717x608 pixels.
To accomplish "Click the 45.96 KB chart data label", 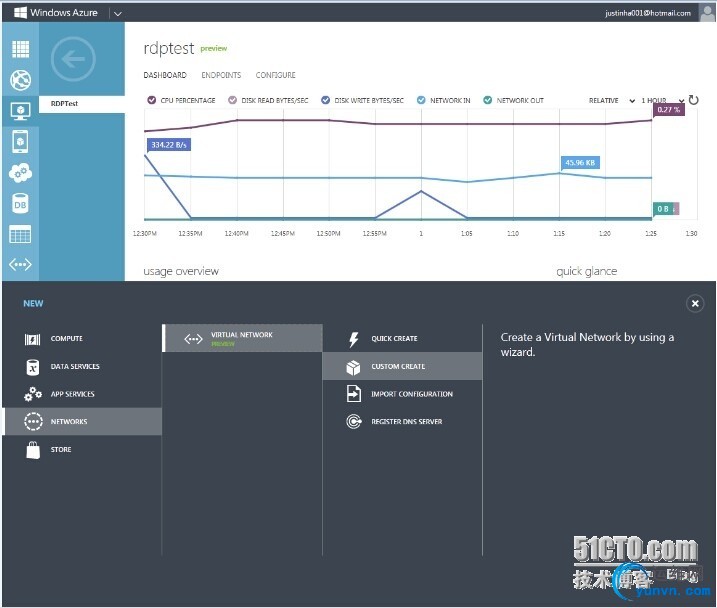I will [x=580, y=162].
